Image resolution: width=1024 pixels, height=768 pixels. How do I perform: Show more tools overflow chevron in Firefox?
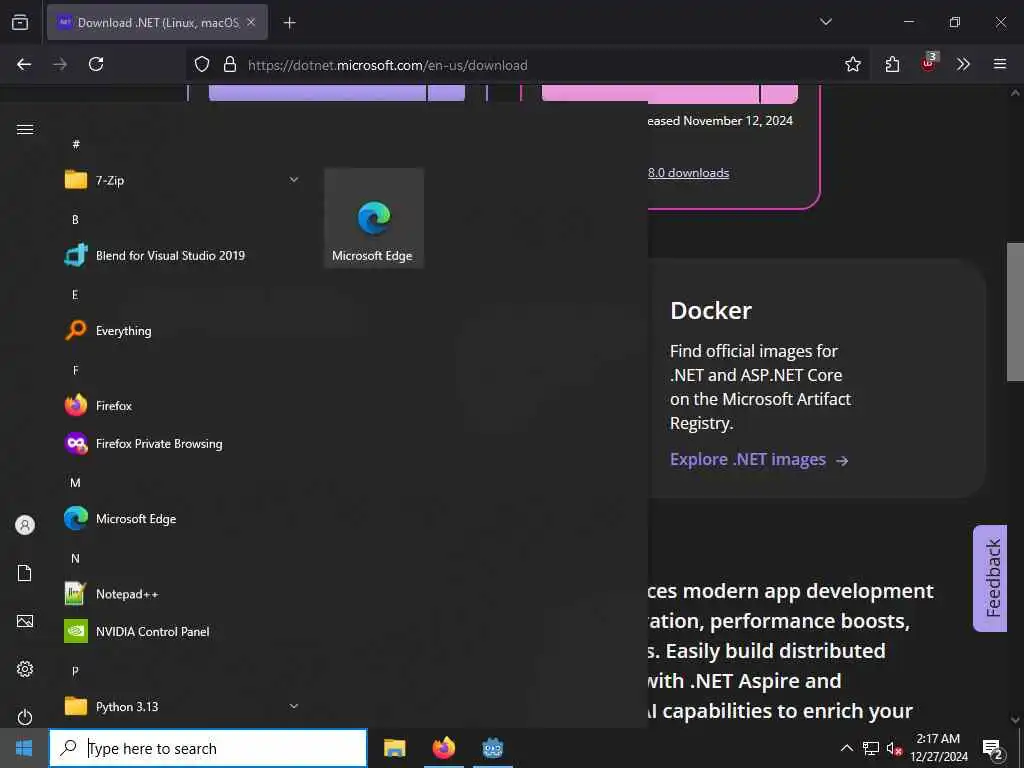click(963, 64)
